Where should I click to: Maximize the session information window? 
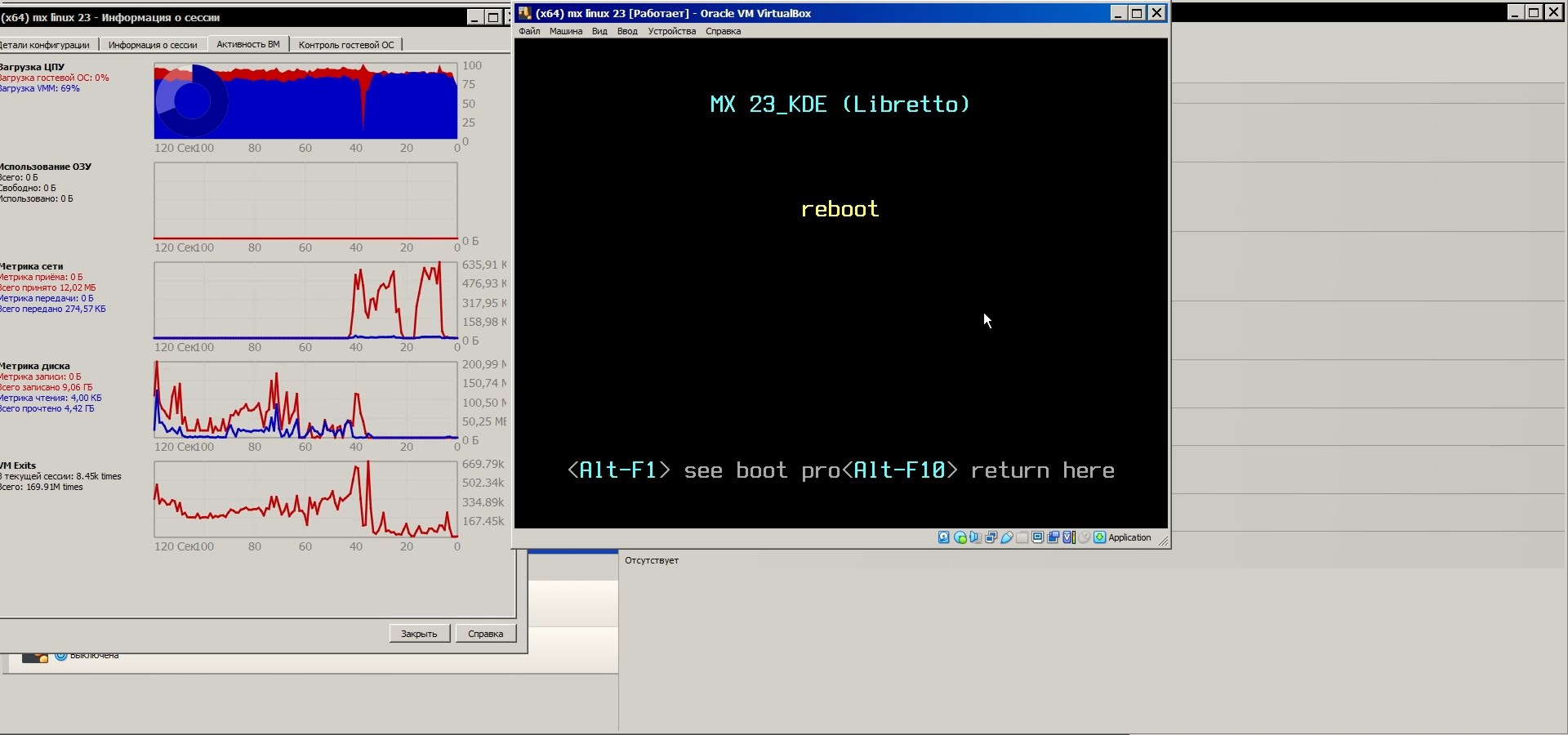[493, 17]
